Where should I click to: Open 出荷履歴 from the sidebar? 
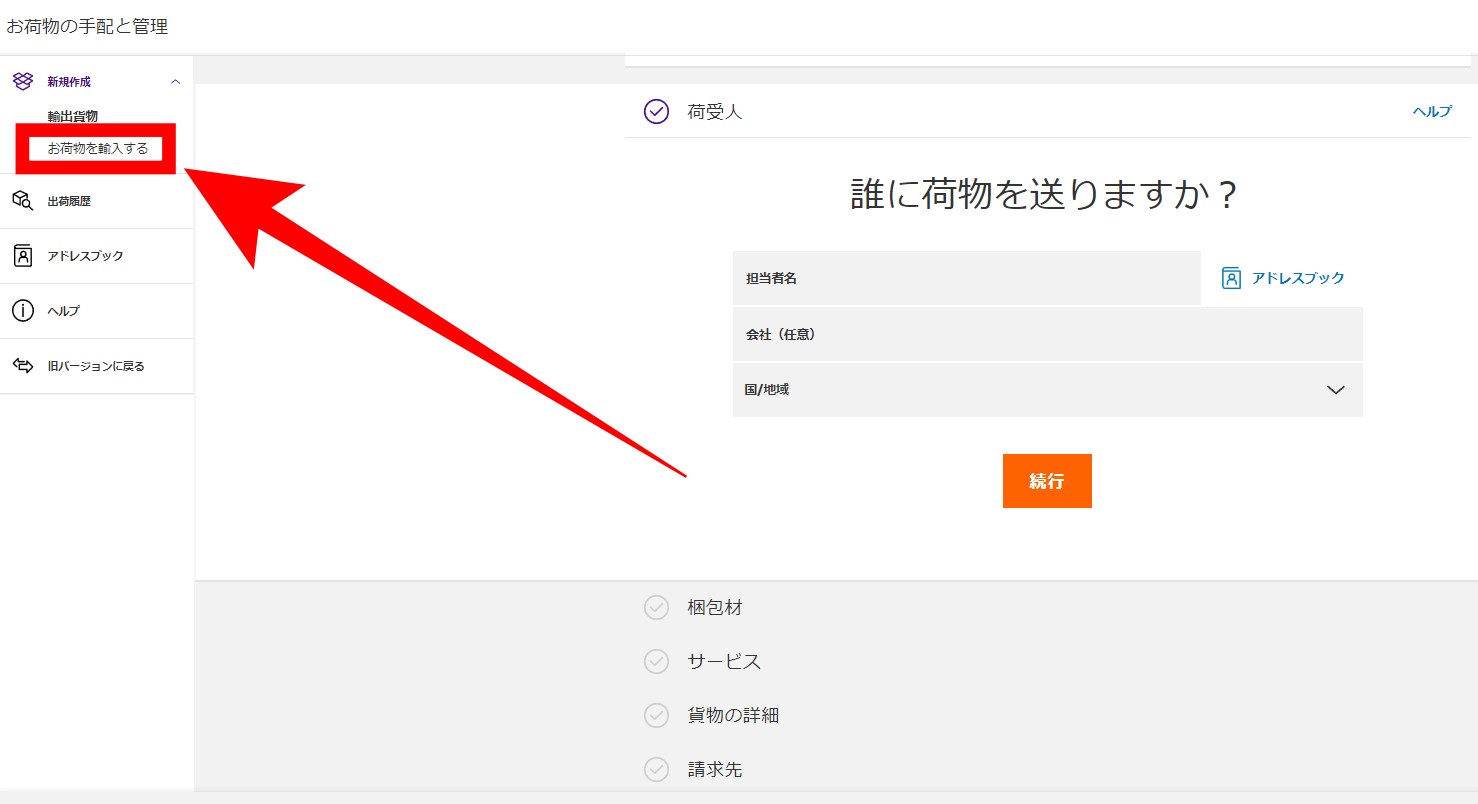point(69,201)
